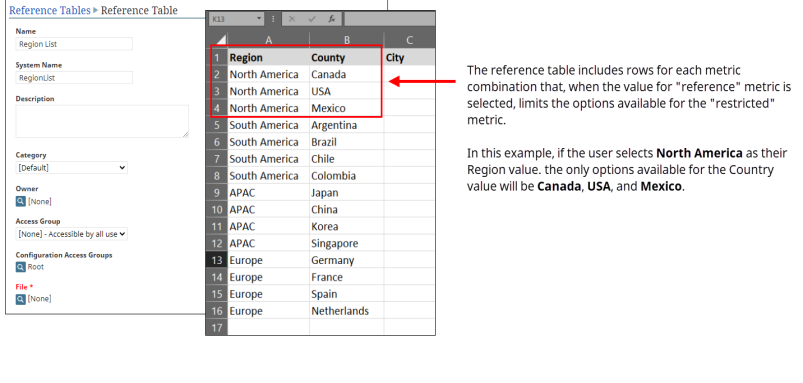Click the City header cell

point(409,57)
